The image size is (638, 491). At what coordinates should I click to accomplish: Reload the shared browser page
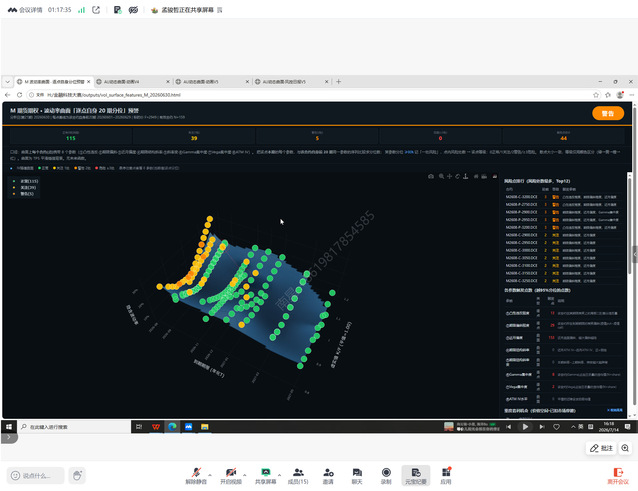pyautogui.click(x=19, y=95)
